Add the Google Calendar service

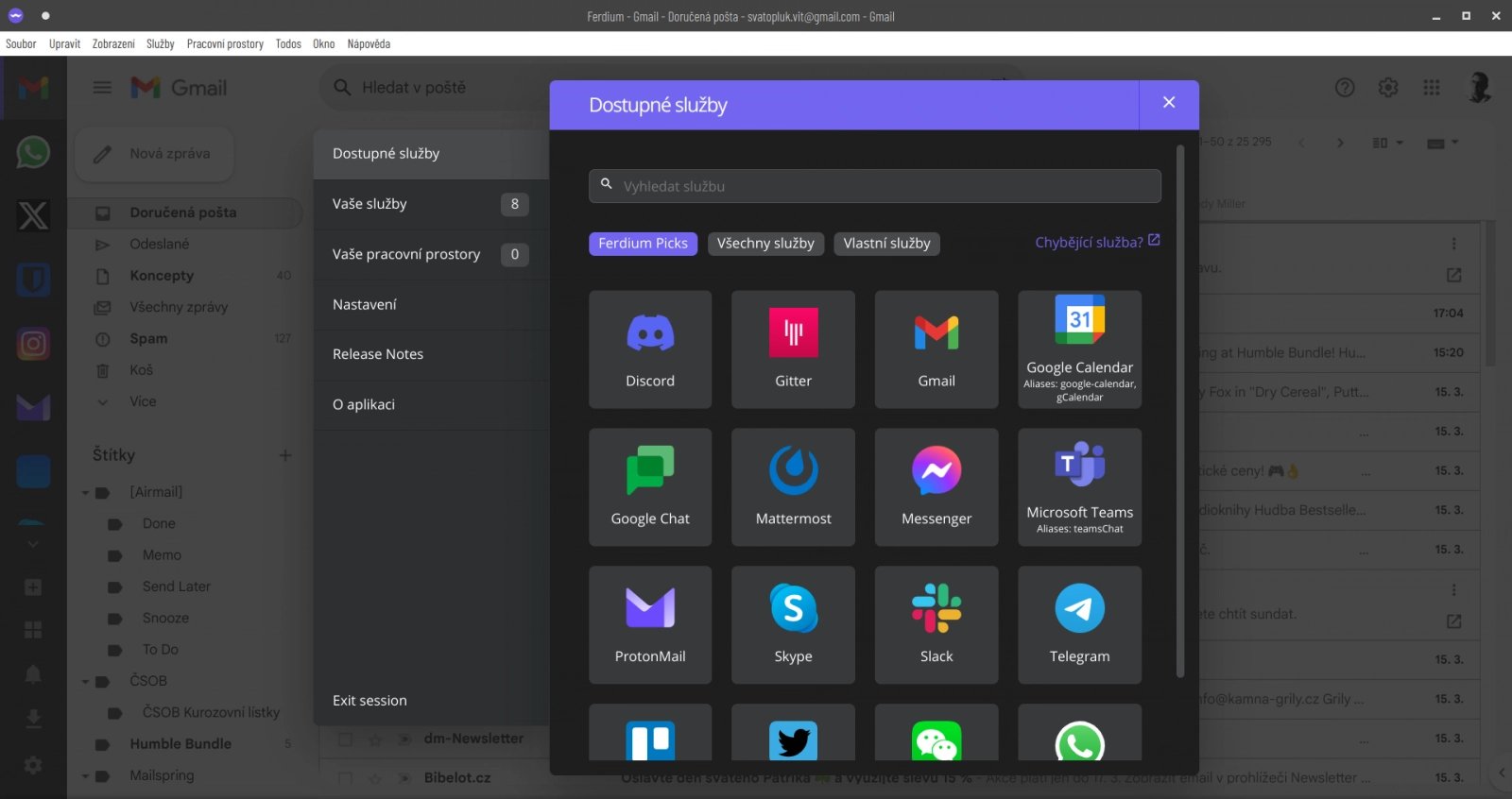[x=1079, y=349]
